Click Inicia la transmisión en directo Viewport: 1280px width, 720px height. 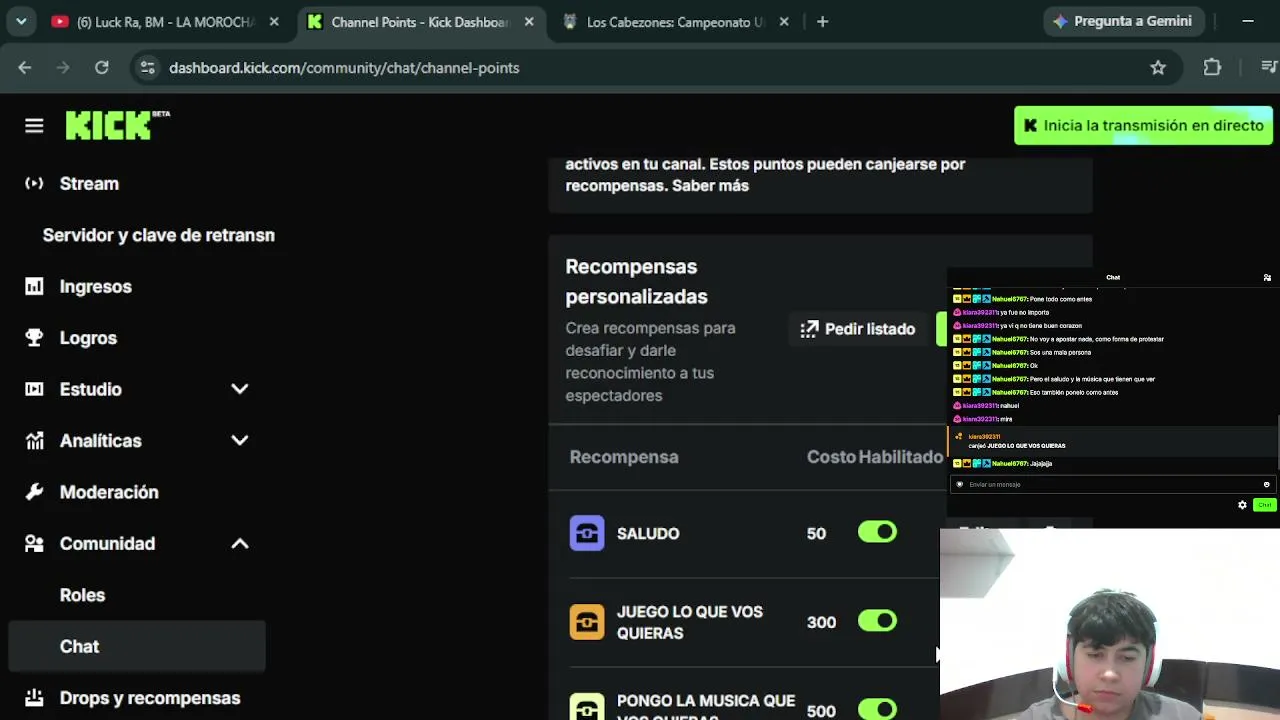point(1143,126)
